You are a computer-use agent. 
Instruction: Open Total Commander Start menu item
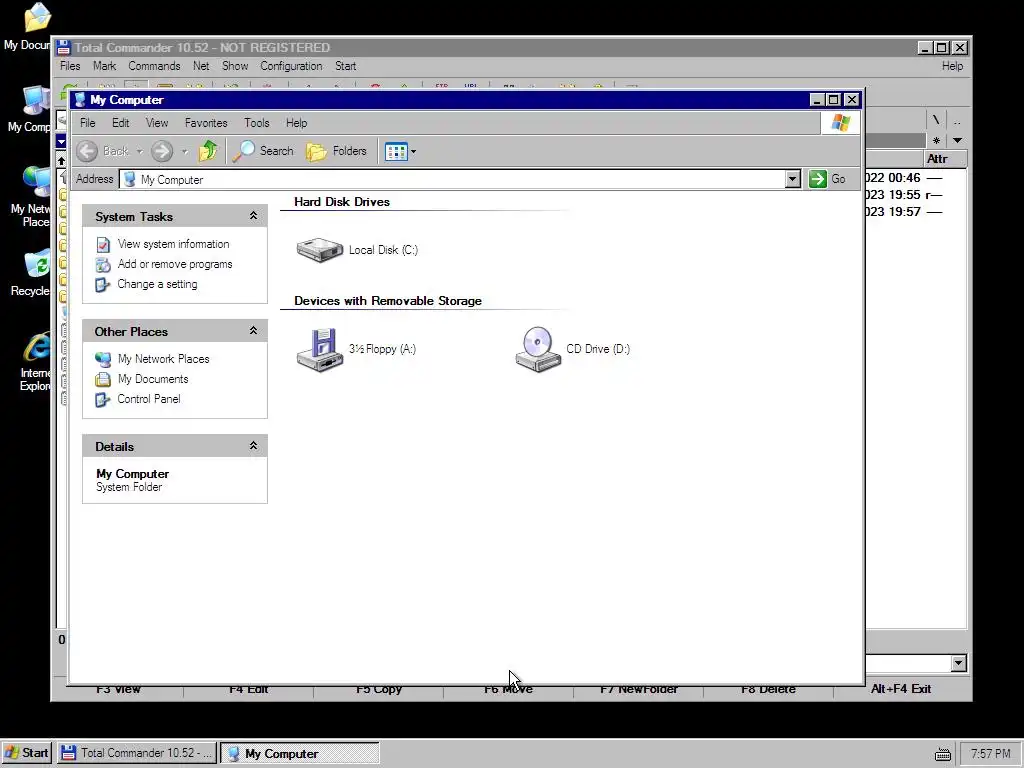[x=345, y=66]
